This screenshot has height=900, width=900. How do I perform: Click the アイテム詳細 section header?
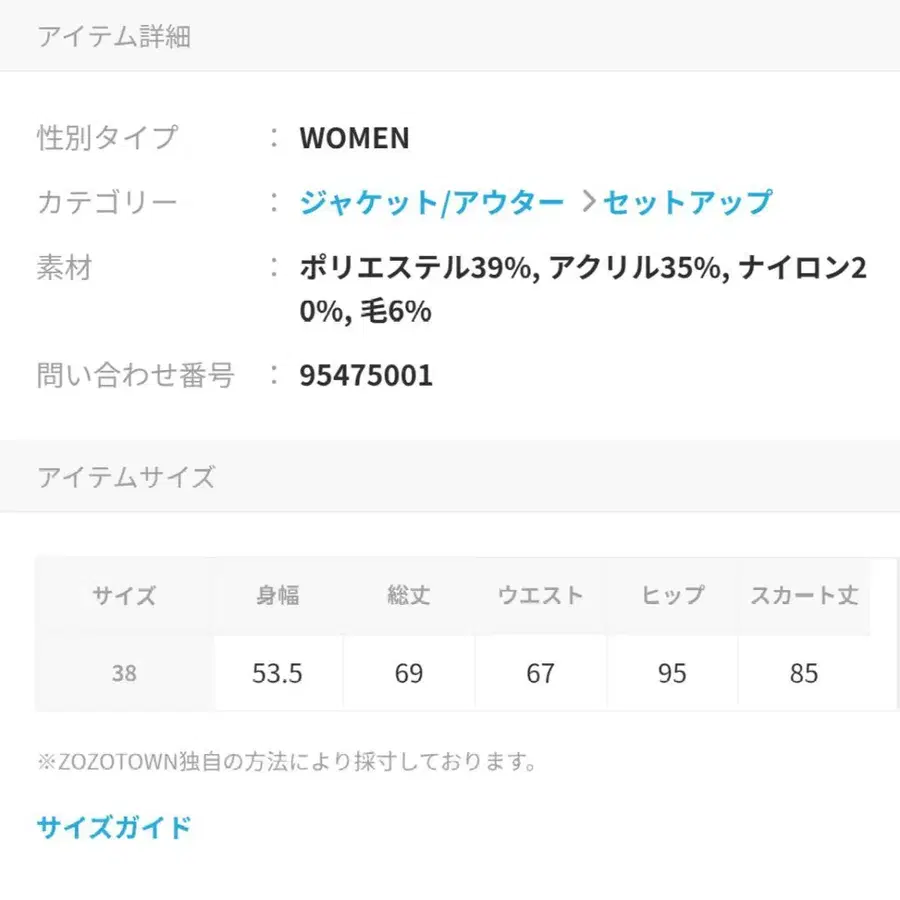click(x=117, y=36)
